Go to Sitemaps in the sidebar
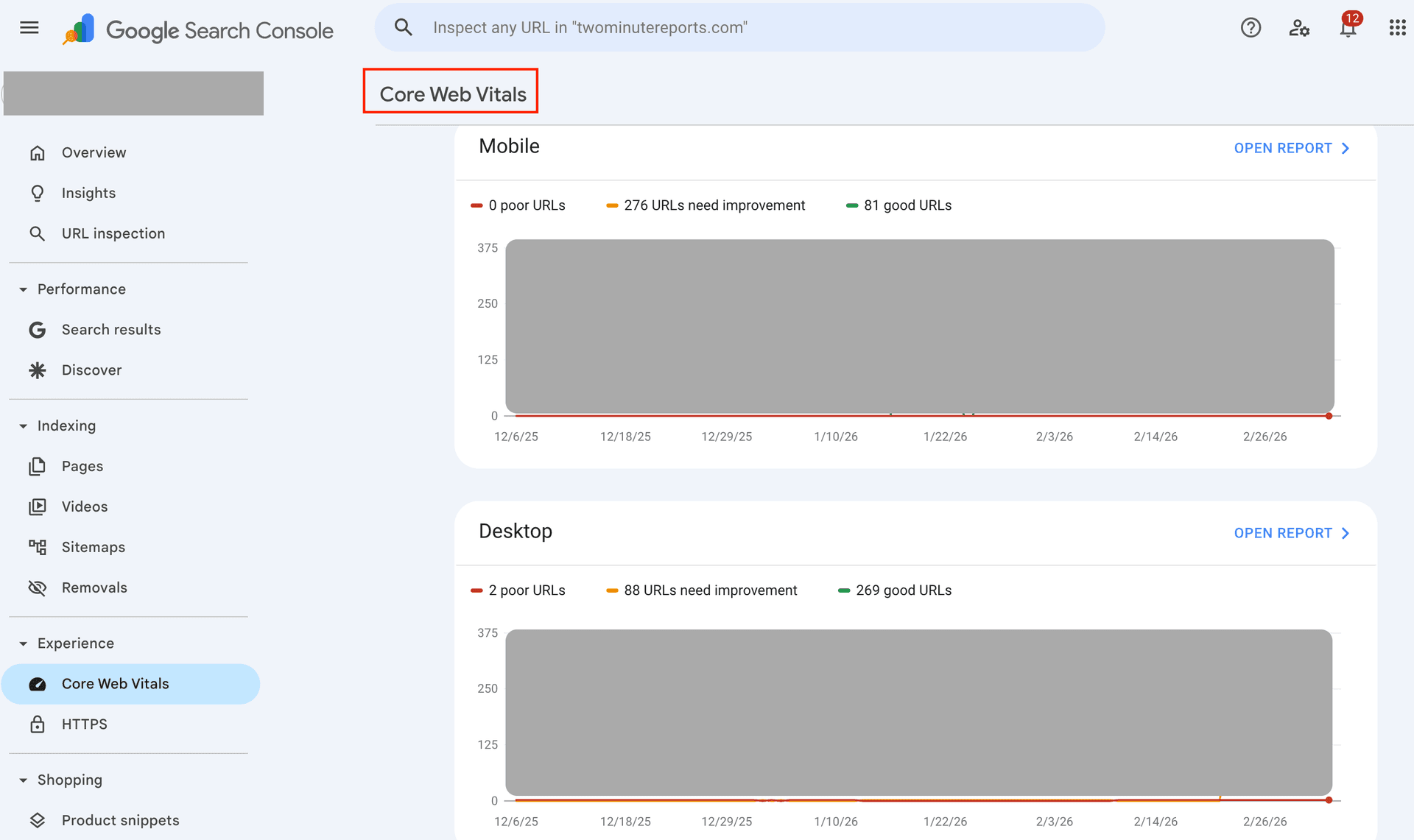The width and height of the screenshot is (1414, 840). tap(93, 547)
